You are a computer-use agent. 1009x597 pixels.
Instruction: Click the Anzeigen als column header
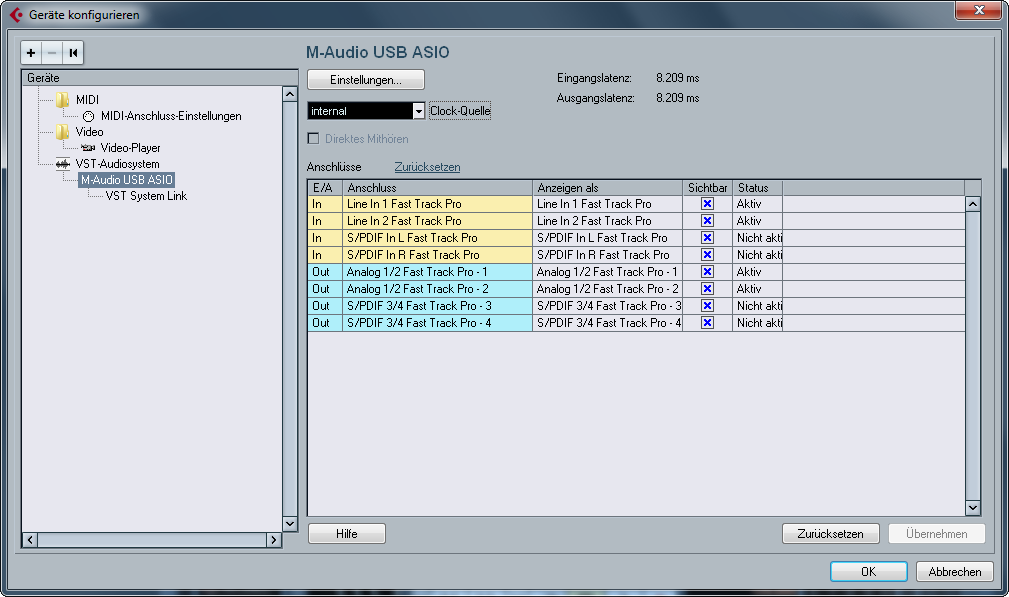(x=607, y=188)
